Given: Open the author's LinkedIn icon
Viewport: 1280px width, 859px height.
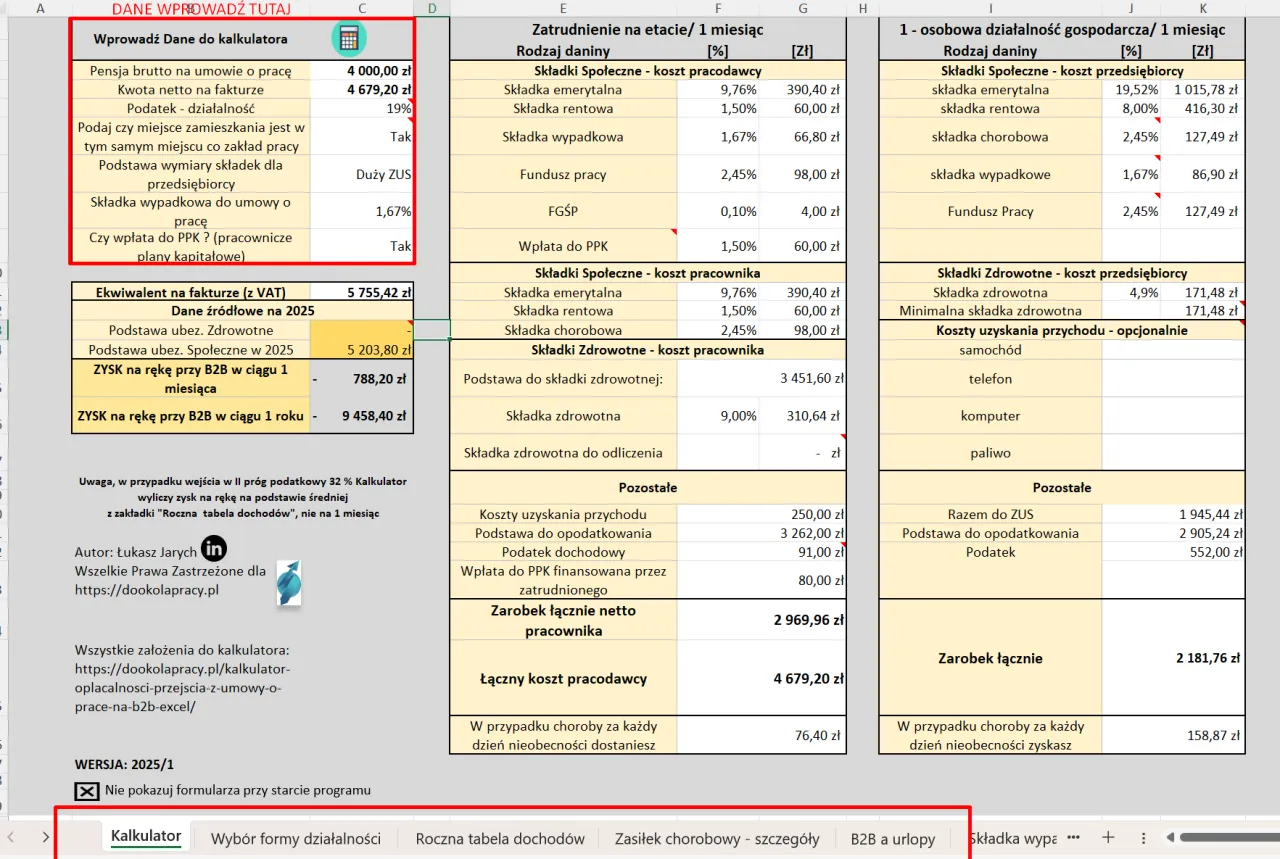Looking at the screenshot, I should (214, 548).
